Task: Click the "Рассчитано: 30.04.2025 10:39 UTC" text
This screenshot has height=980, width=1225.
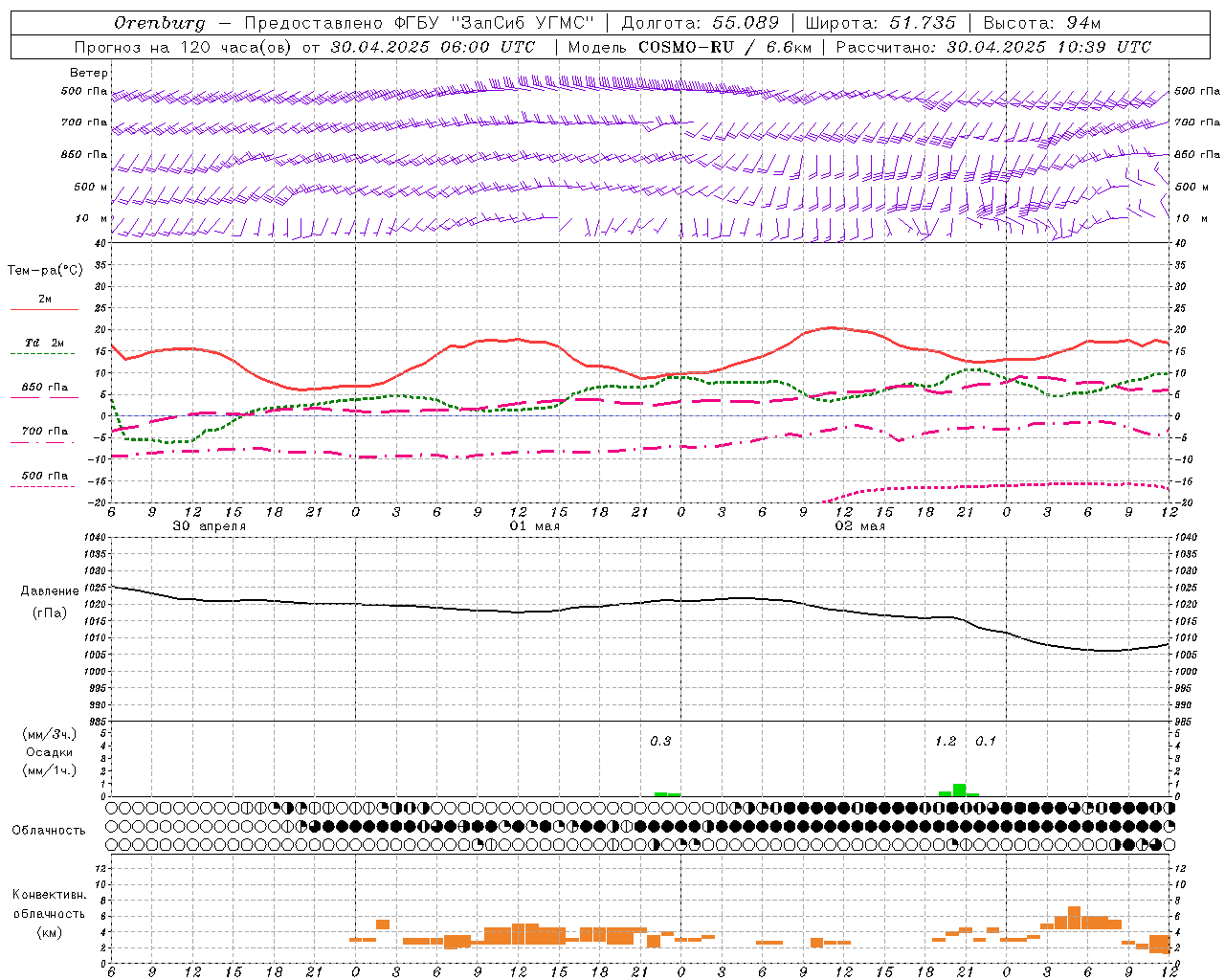Action: (993, 47)
